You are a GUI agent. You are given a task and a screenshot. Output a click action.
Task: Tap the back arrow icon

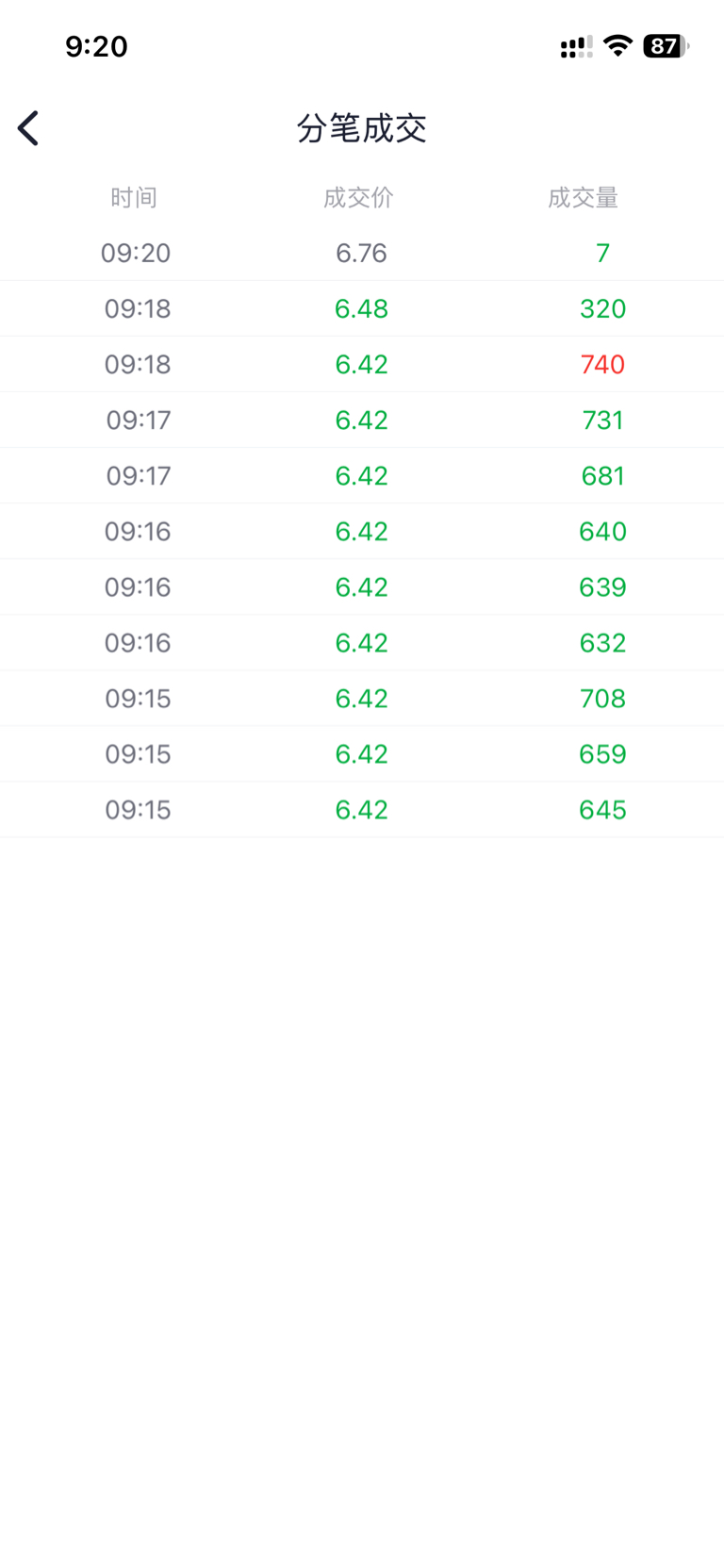tap(28, 128)
